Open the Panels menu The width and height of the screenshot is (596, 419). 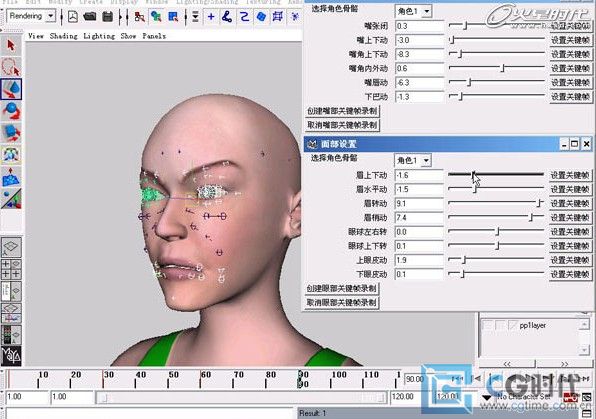point(154,36)
